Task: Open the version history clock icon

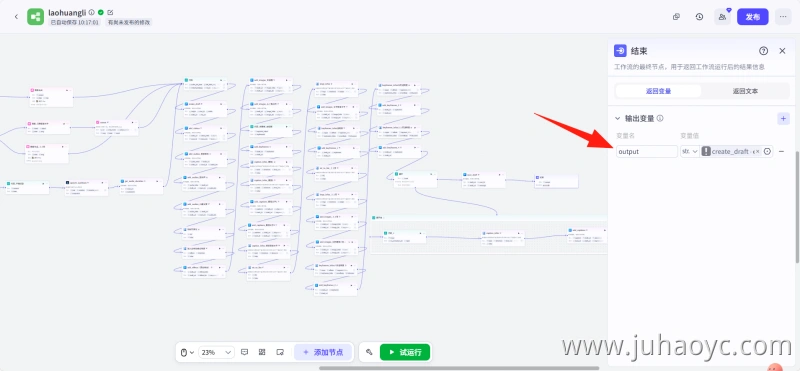Action: pyautogui.click(x=699, y=17)
